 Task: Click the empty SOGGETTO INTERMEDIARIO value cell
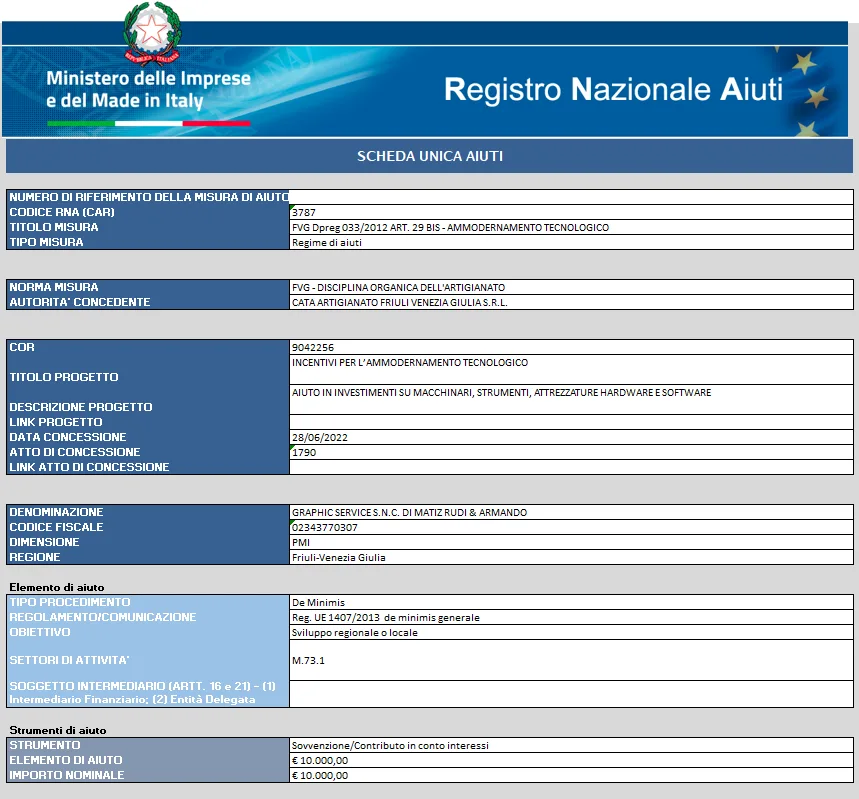[x=571, y=694]
